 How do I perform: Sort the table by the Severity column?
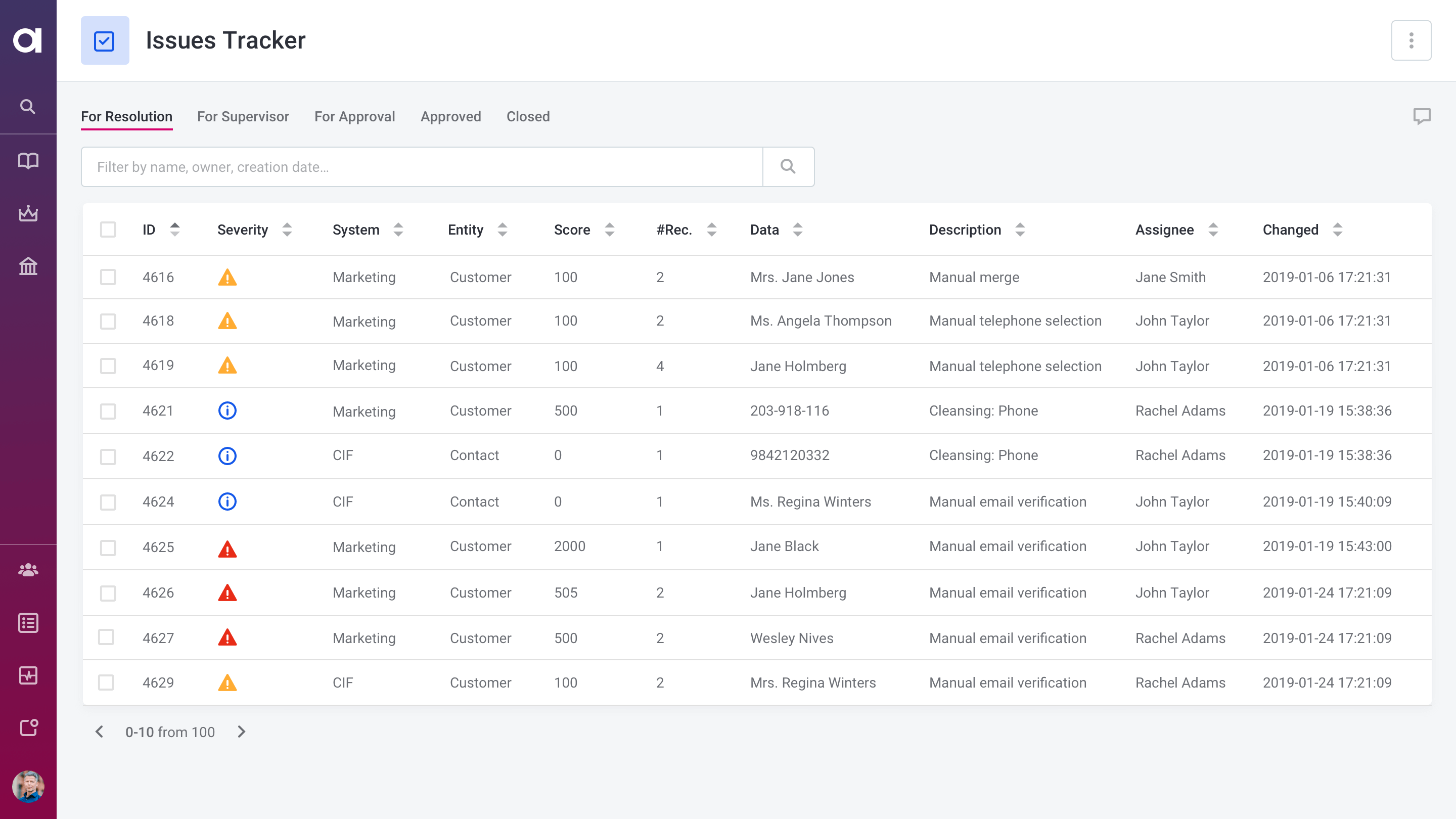pyautogui.click(x=287, y=230)
